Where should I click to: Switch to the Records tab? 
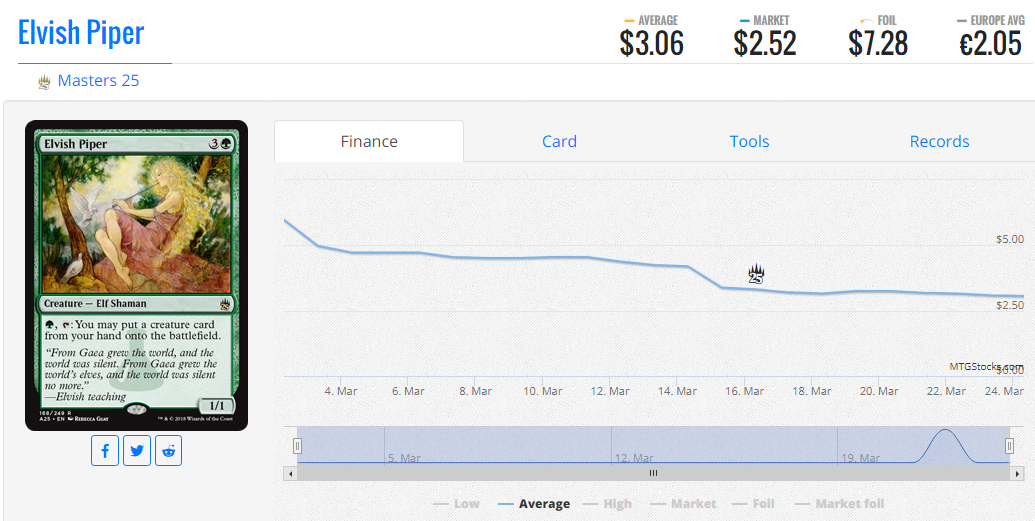click(939, 141)
